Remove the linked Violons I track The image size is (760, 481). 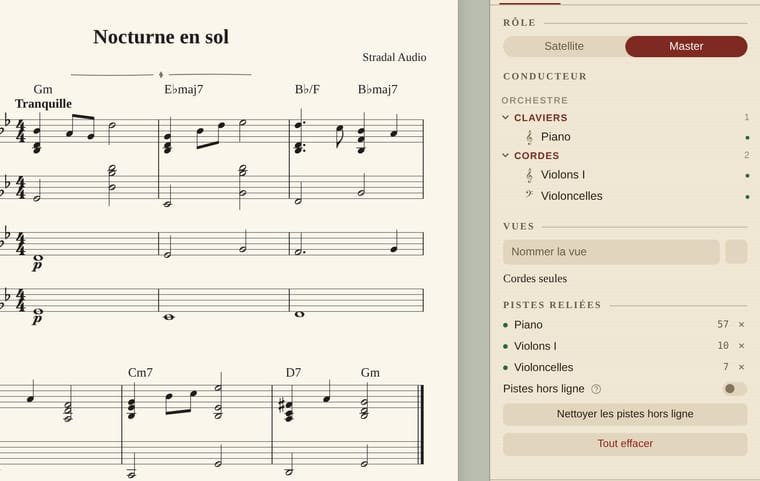[x=741, y=346]
